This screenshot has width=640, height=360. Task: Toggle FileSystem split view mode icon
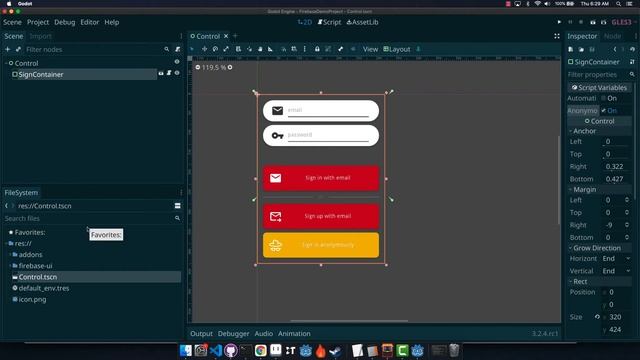click(178, 206)
